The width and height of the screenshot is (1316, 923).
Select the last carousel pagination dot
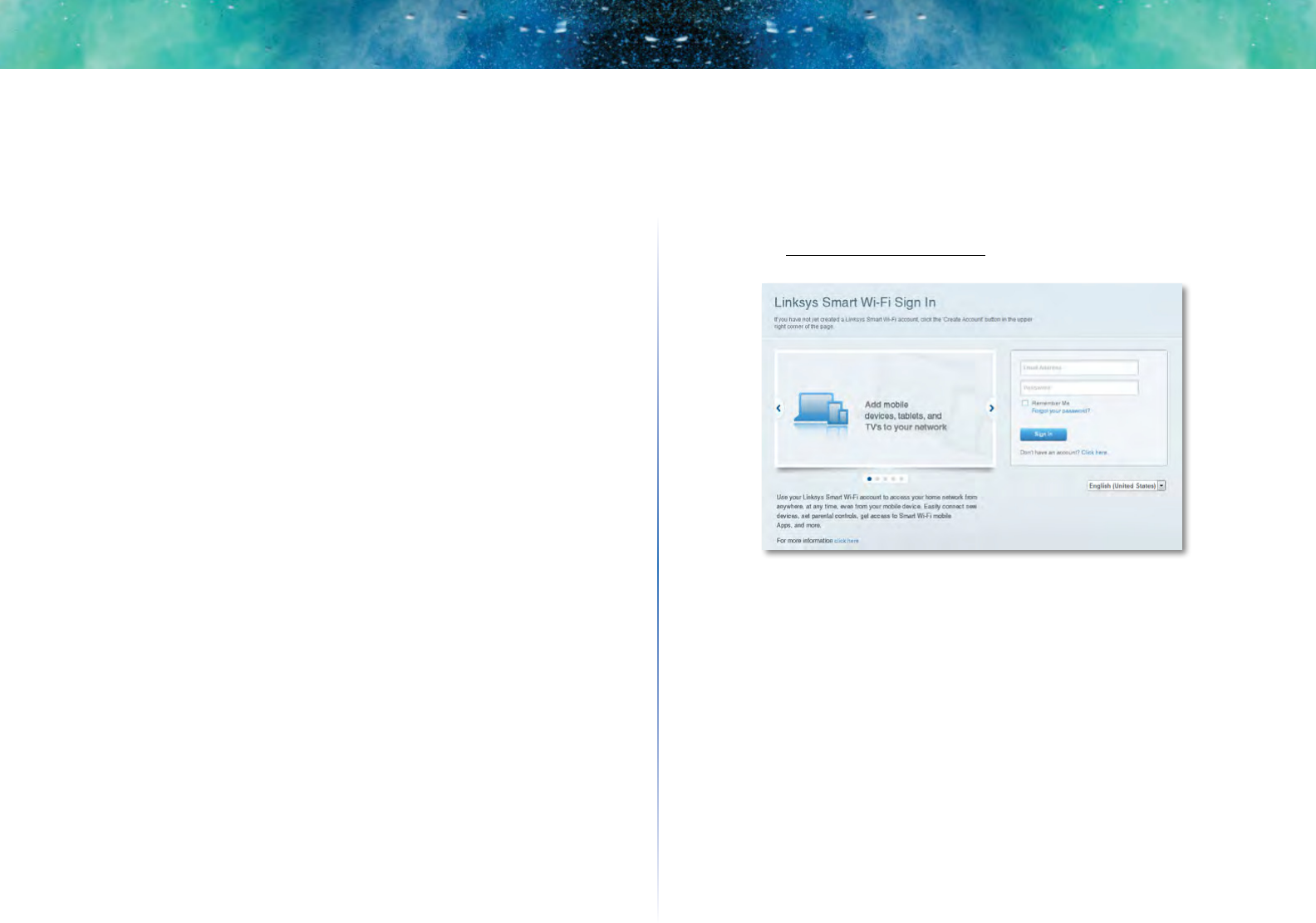click(x=901, y=479)
